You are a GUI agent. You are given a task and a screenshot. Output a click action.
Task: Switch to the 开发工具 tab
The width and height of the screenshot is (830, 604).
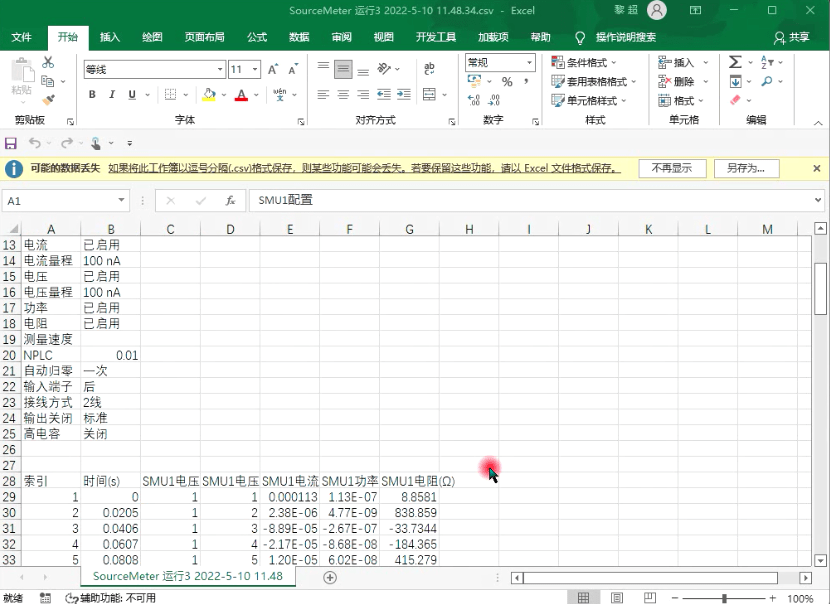click(x=436, y=37)
